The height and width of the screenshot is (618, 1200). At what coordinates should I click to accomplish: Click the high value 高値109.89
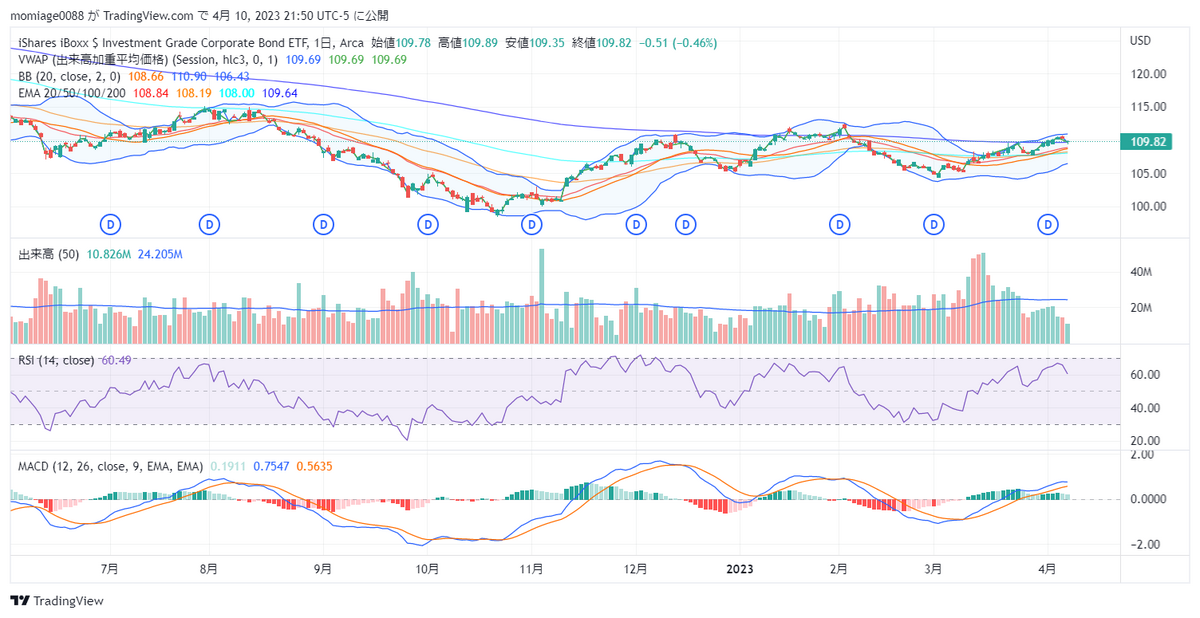tap(467, 43)
